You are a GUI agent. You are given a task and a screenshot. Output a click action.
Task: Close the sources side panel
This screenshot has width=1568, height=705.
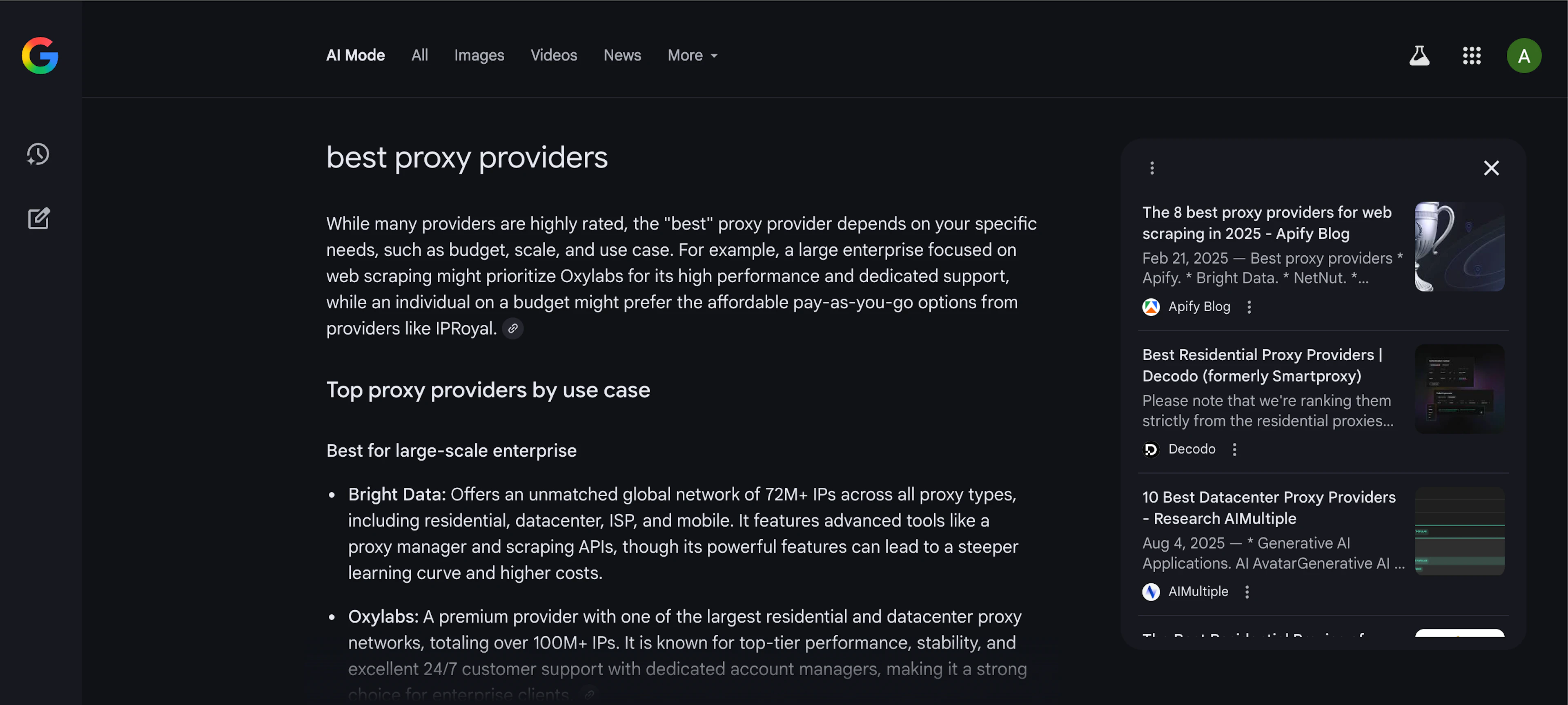pos(1491,168)
